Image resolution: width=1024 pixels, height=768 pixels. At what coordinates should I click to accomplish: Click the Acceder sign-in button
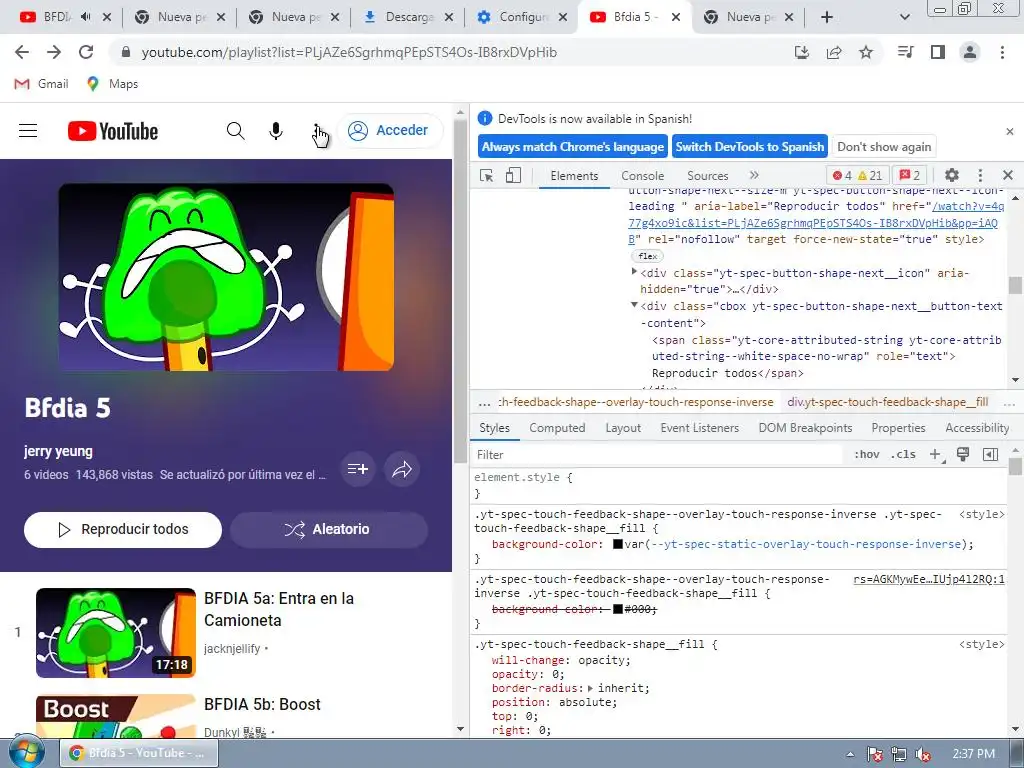tap(389, 130)
